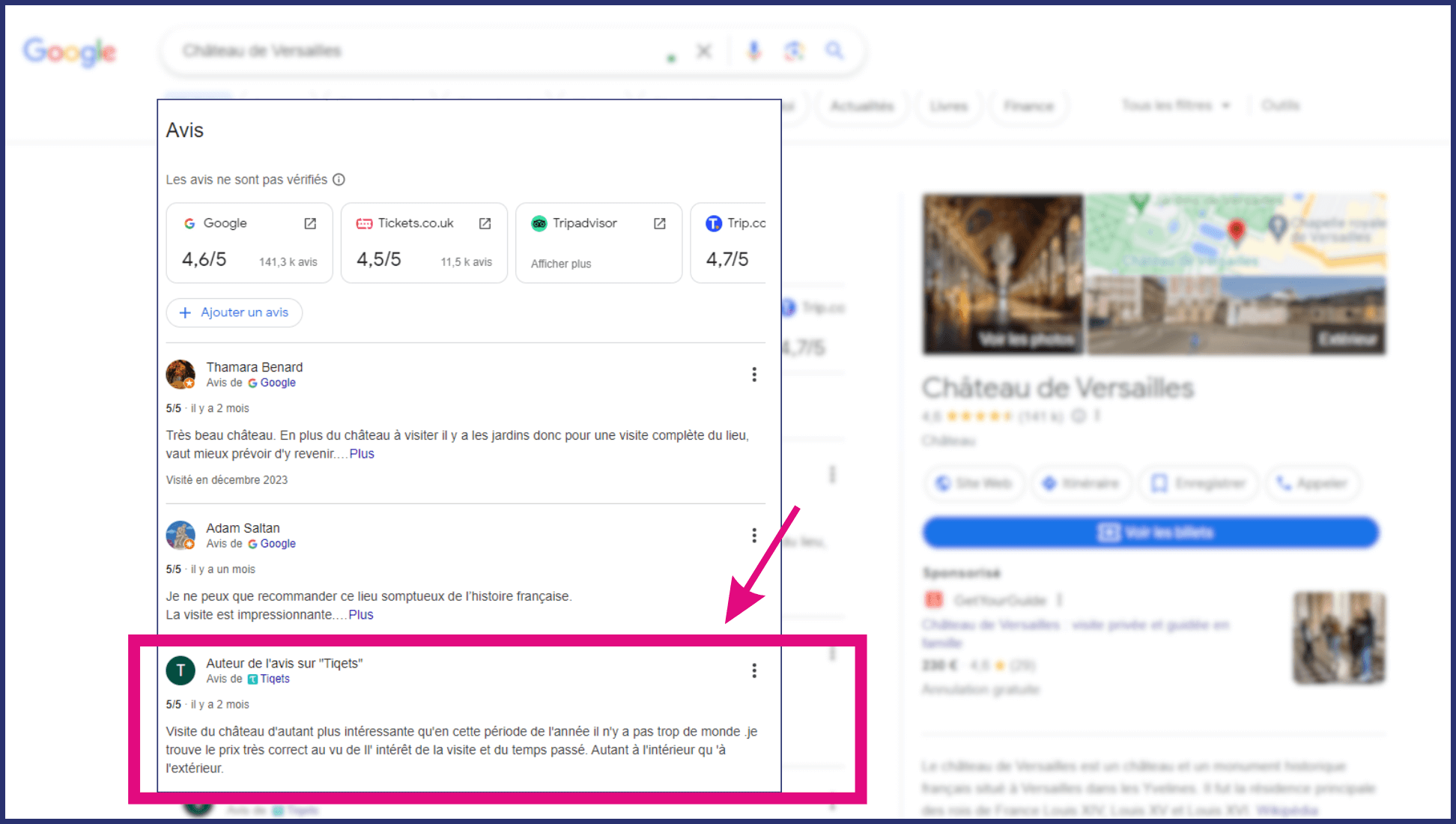Click the Itinéraire button

[x=1082, y=483]
